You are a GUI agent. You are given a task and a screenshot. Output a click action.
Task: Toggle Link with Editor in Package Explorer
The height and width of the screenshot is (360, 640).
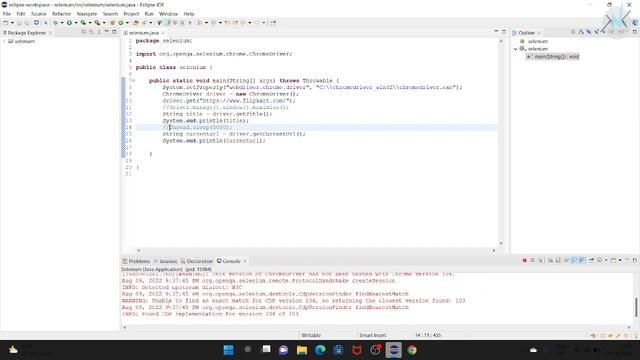(x=91, y=32)
